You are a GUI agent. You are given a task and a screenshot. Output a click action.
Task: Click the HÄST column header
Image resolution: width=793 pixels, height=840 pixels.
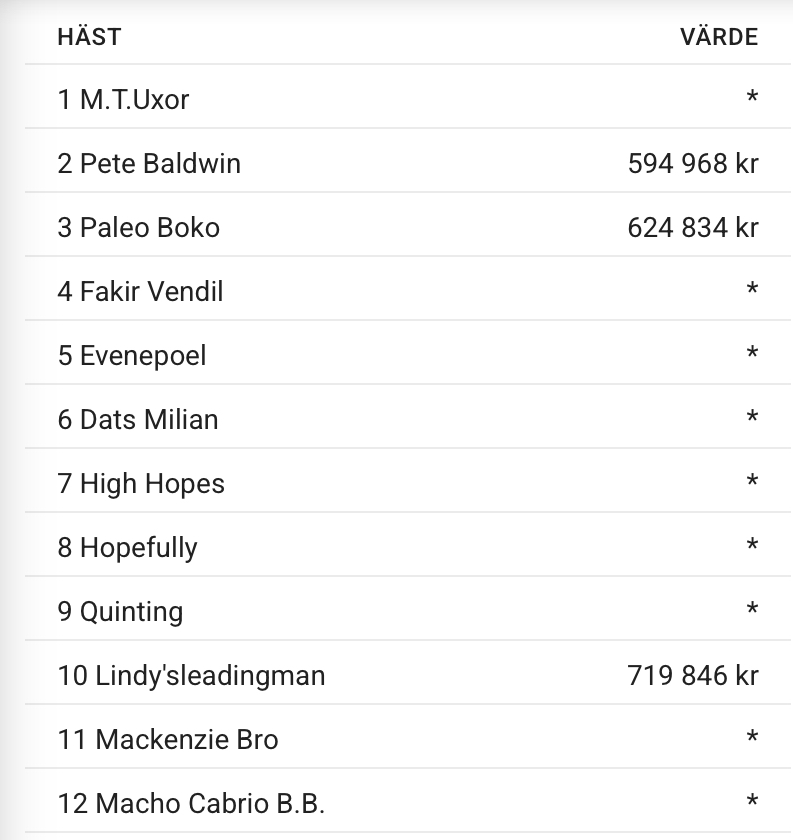[89, 37]
